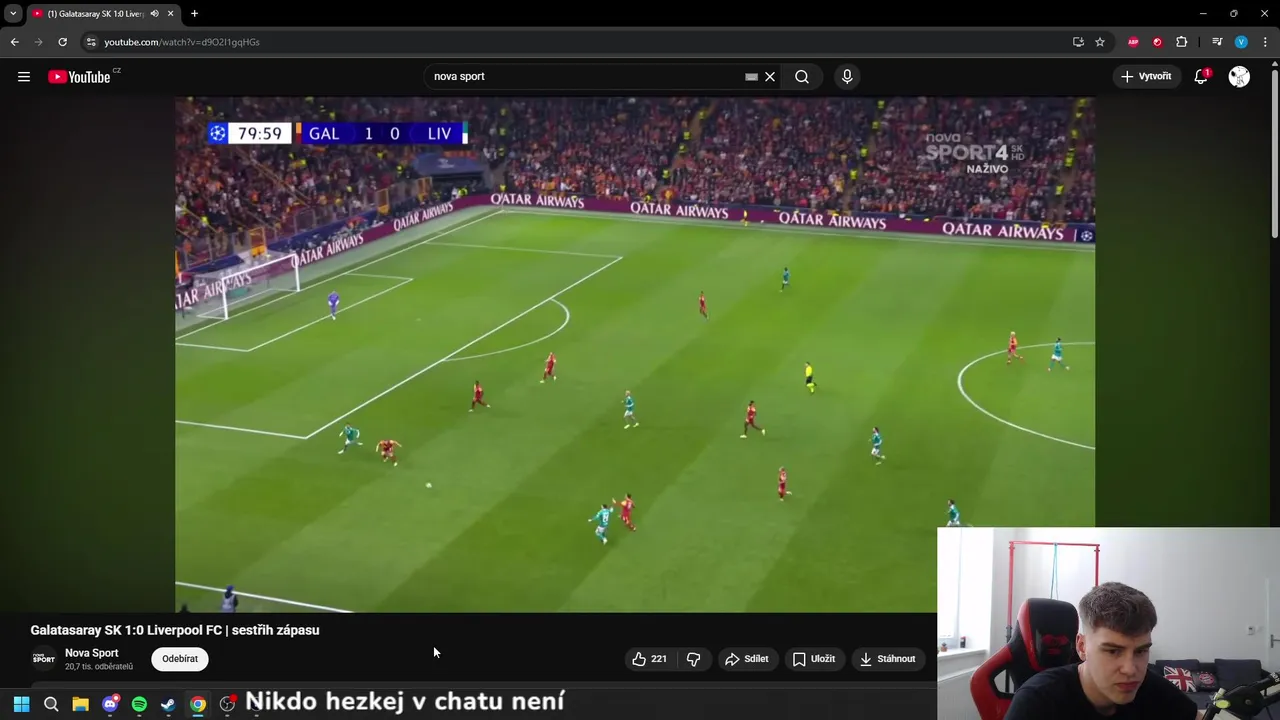
Task: Close the Galatasaray video tab
Action: [171, 14]
